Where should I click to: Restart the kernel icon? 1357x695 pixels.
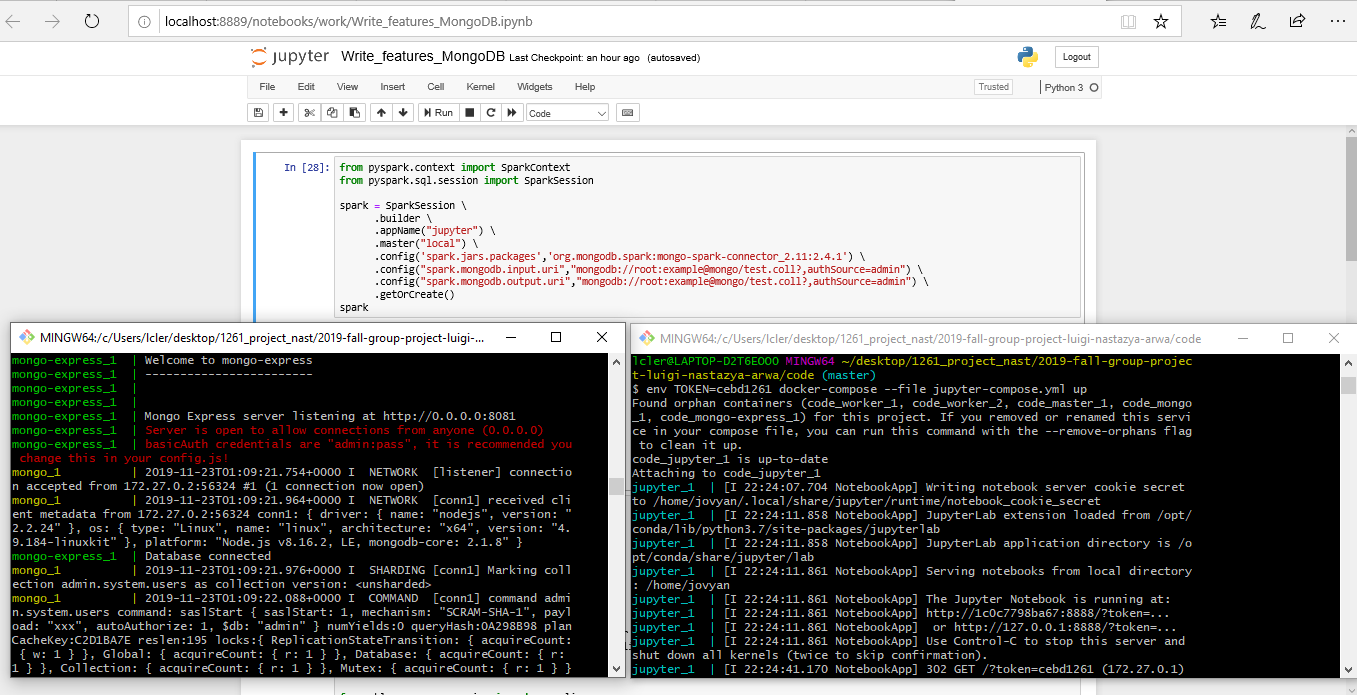click(x=491, y=113)
